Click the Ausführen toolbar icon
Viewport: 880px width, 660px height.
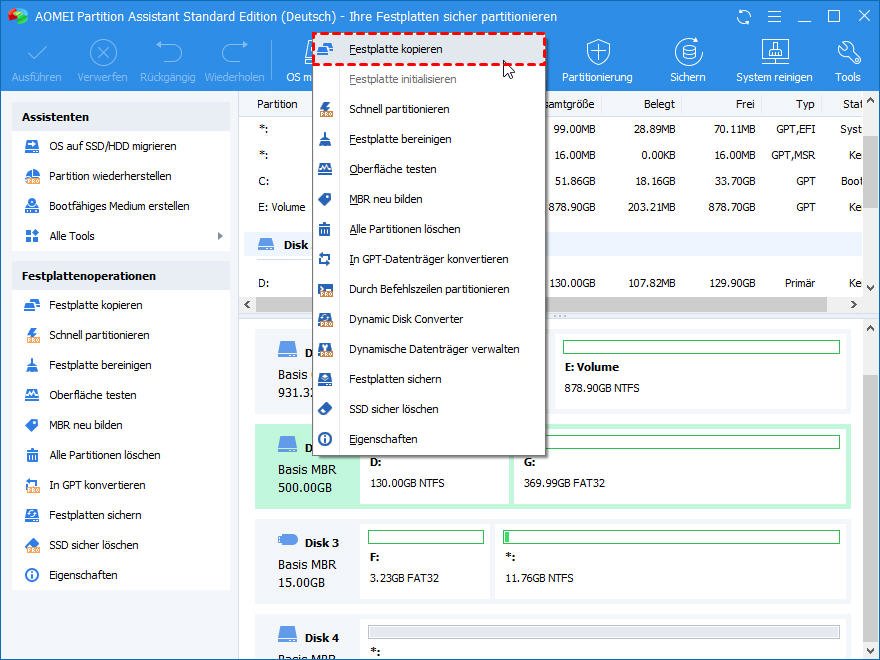pos(36,58)
